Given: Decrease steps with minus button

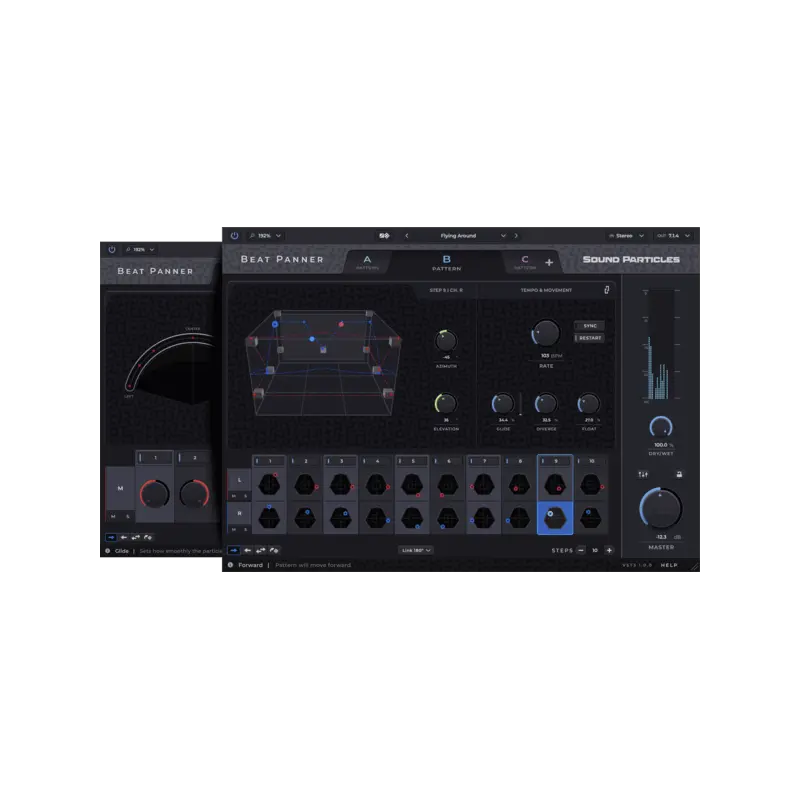Looking at the screenshot, I should pyautogui.click(x=581, y=550).
